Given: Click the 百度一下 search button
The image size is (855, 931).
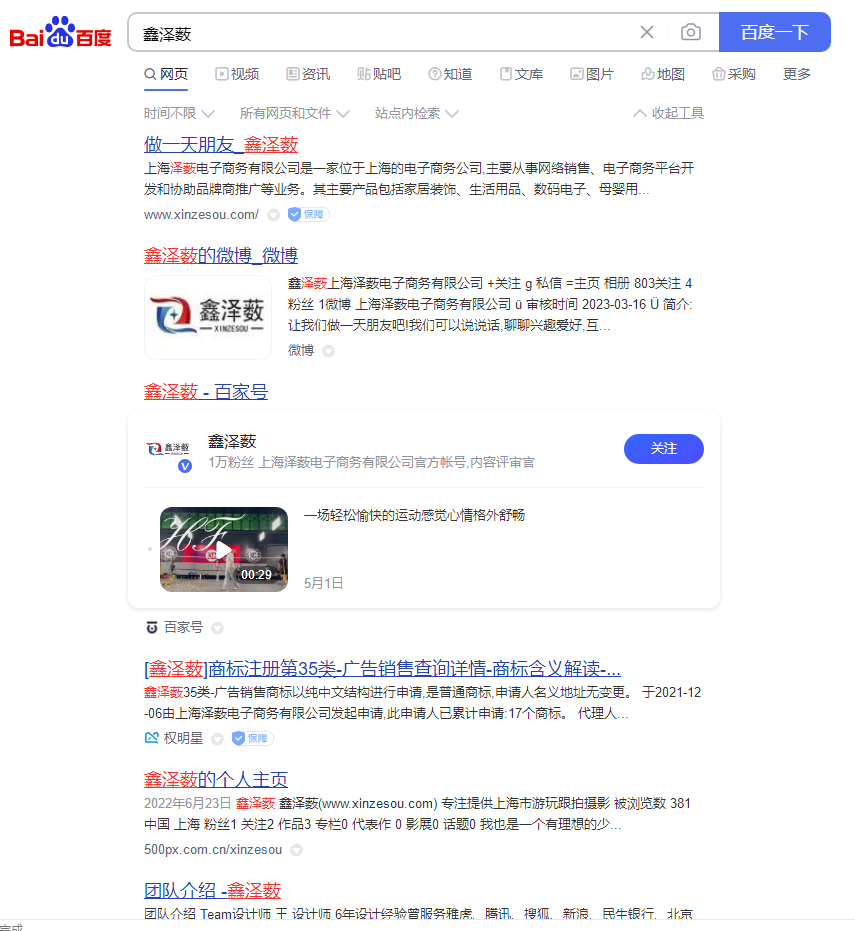Looking at the screenshot, I should (x=774, y=32).
